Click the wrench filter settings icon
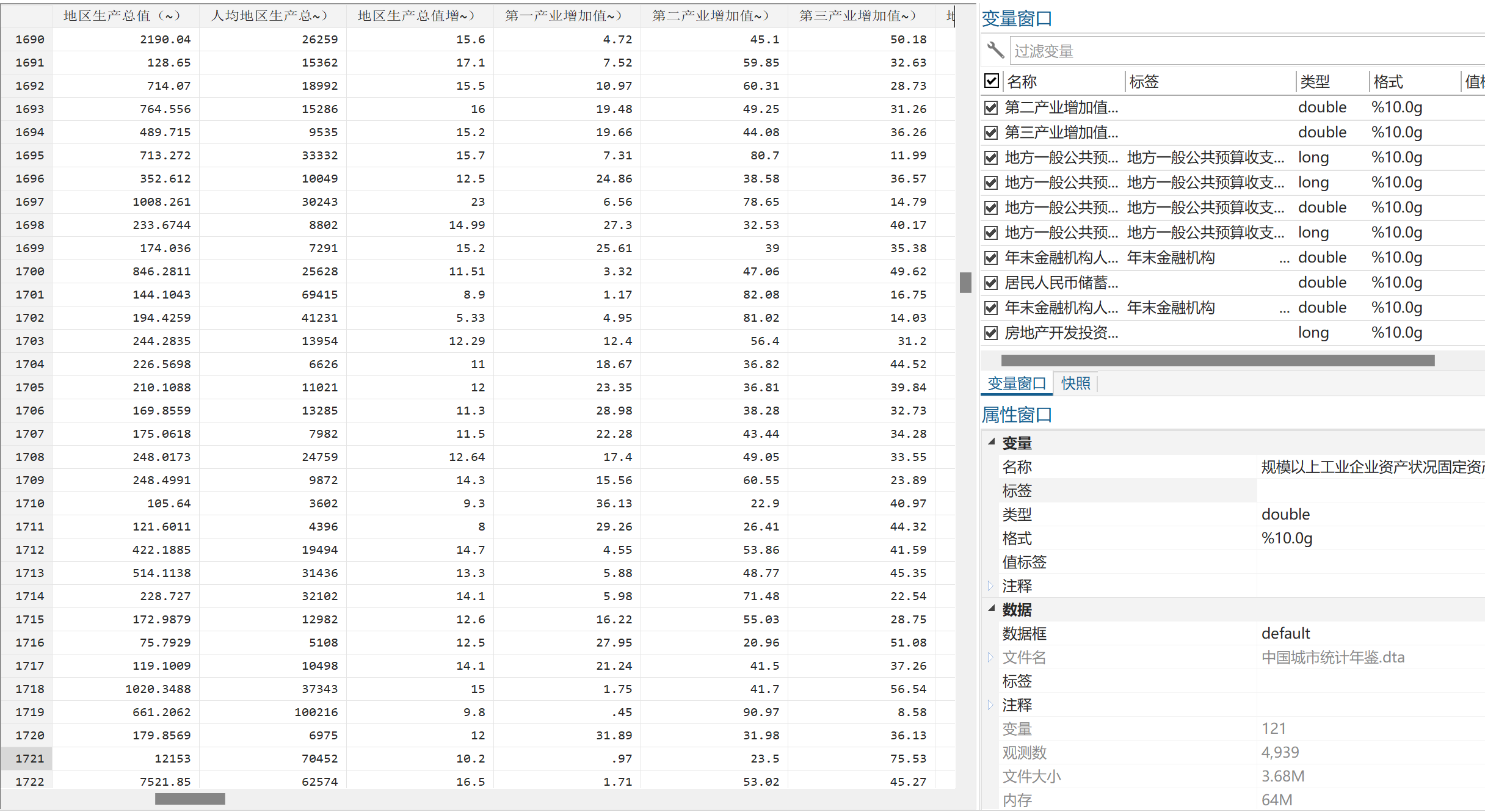This screenshot has width=1485, height=812. [x=995, y=50]
